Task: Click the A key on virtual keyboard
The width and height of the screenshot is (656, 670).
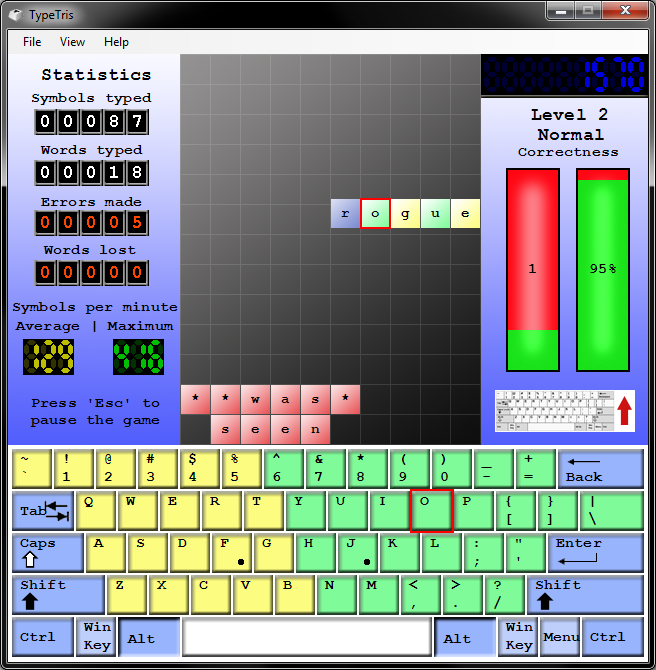Action: click(x=106, y=553)
